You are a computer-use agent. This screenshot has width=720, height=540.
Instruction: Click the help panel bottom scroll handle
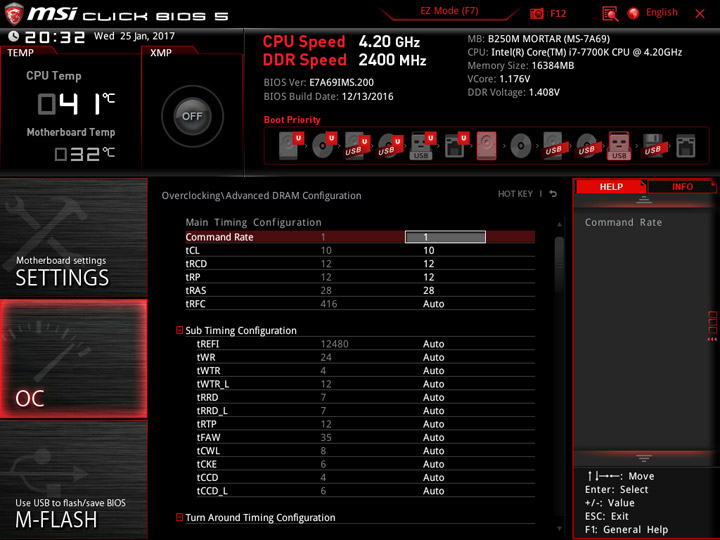(x=643, y=458)
